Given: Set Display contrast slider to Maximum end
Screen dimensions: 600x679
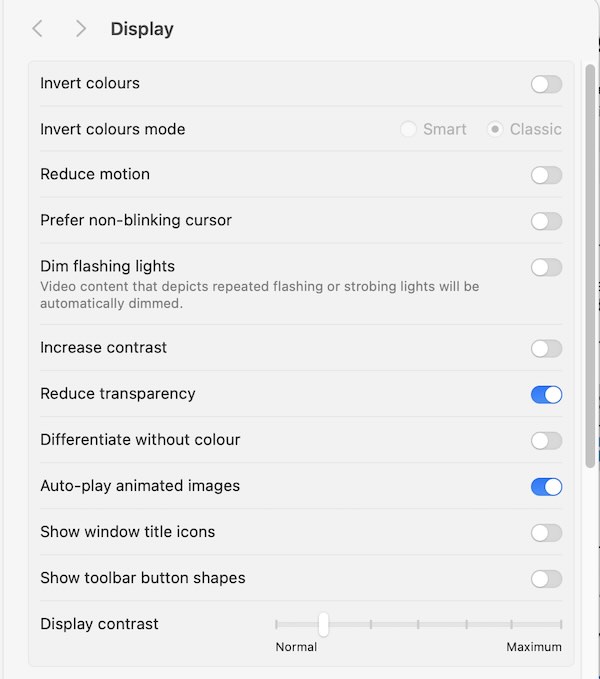Looking at the screenshot, I should tap(561, 624).
